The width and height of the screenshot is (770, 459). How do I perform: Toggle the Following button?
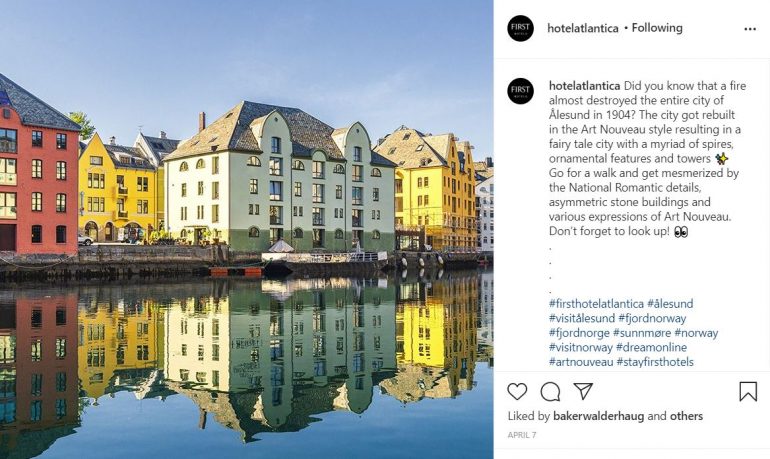657,28
